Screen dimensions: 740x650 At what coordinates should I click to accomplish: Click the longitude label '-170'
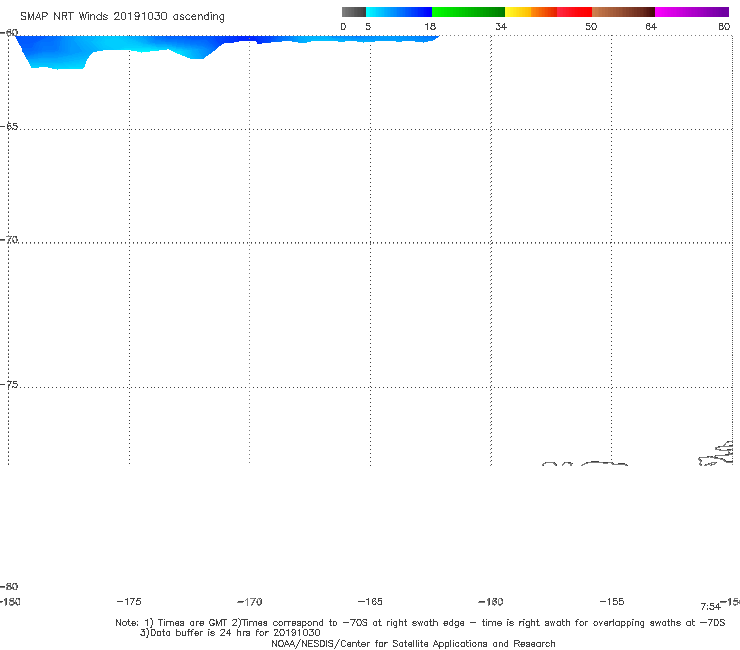pyautogui.click(x=250, y=602)
